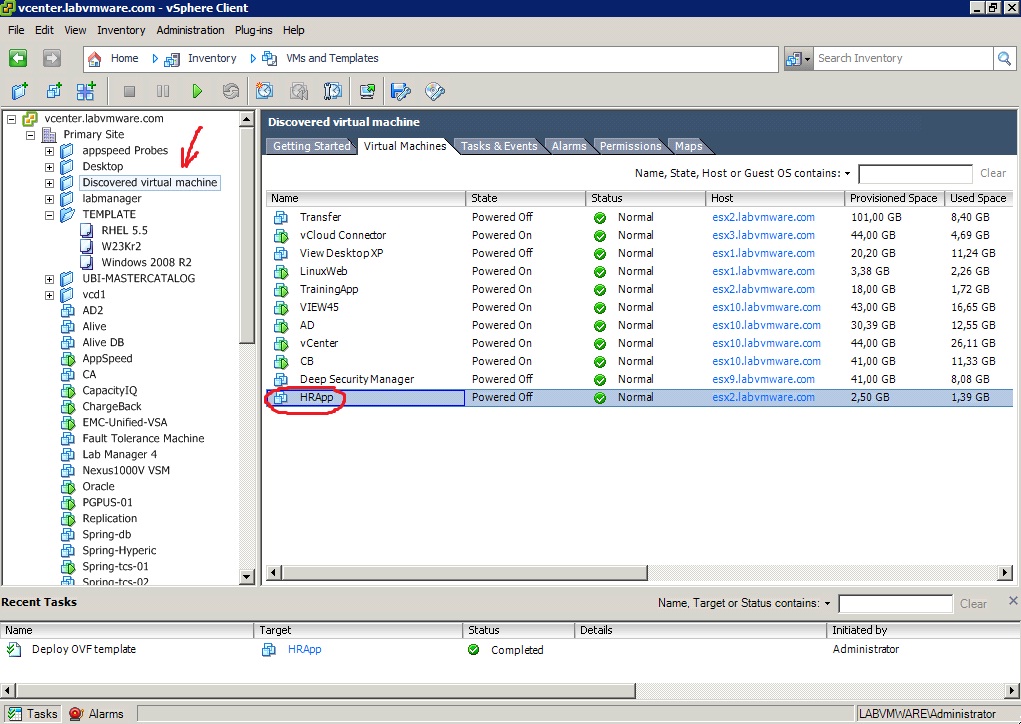Viewport: 1021px width, 724px height.
Task: Click the Reset toolbar icon
Action: 231,91
